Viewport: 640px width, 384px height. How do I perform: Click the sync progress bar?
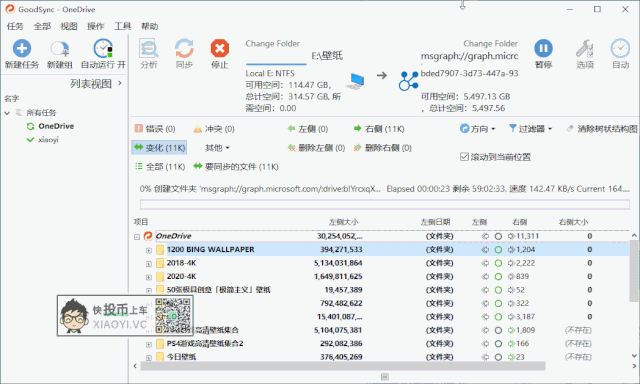[384, 204]
